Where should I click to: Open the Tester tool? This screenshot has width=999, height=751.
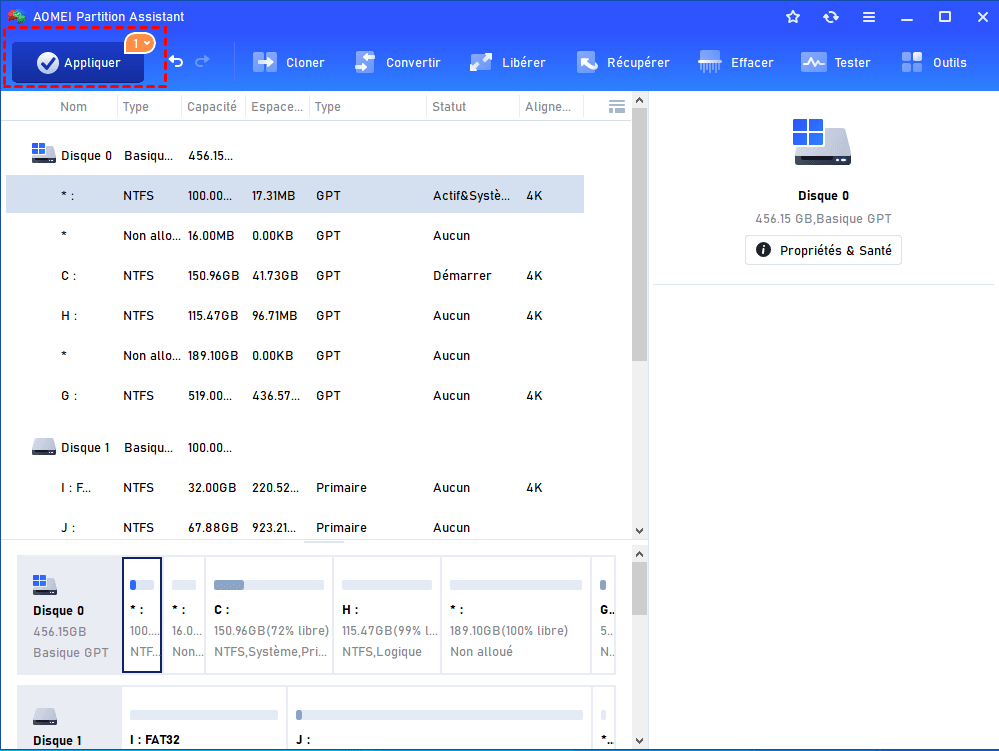(x=836, y=62)
